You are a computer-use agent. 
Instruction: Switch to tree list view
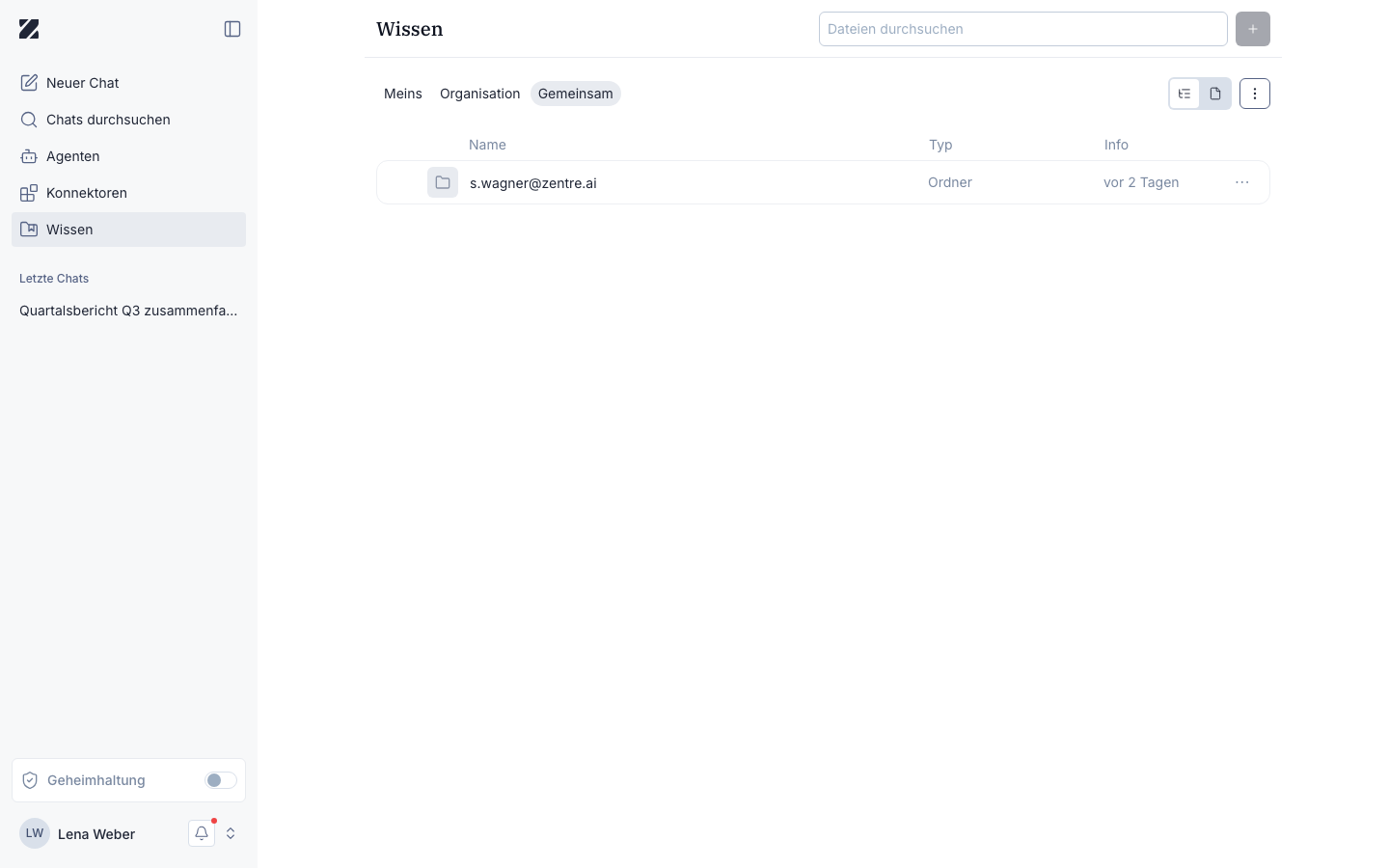point(1185,94)
